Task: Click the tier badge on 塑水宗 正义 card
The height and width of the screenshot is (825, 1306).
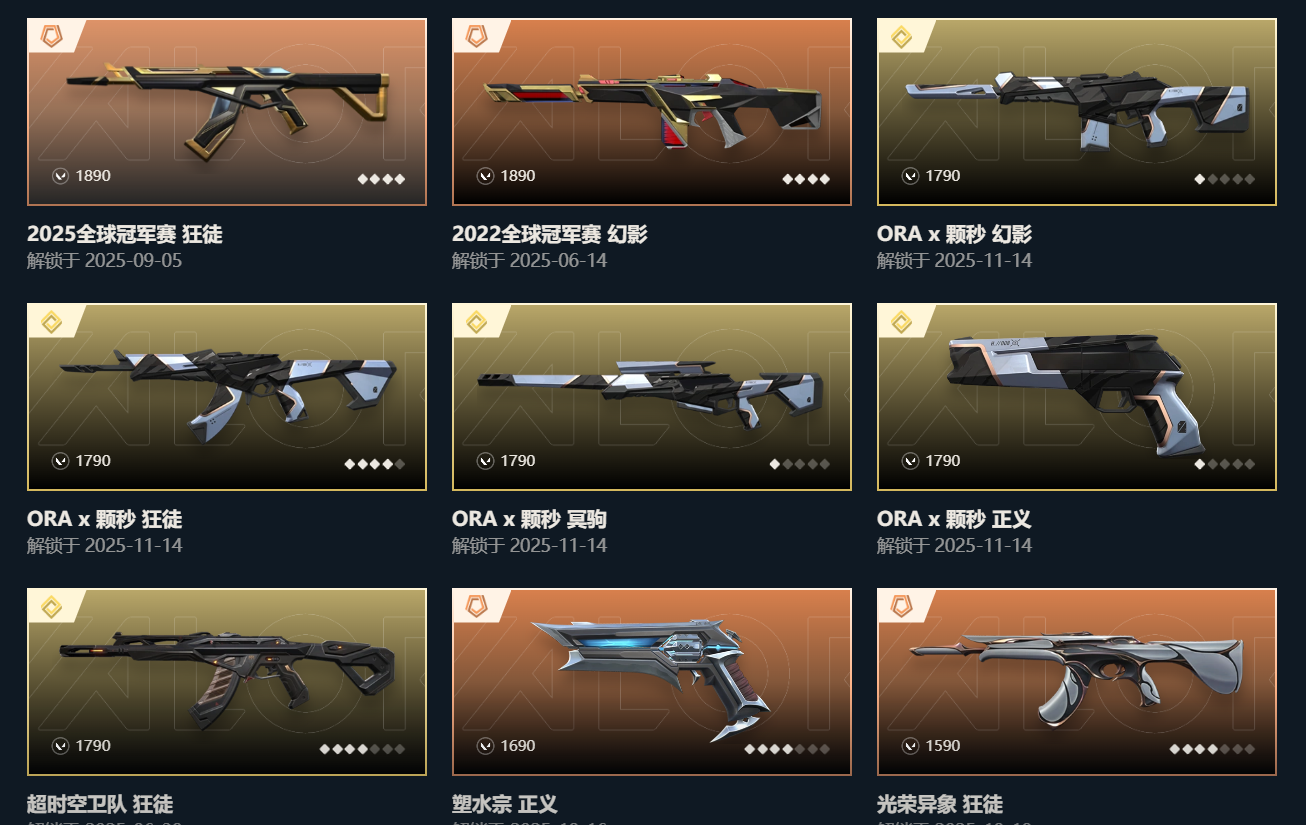Action: click(476, 607)
